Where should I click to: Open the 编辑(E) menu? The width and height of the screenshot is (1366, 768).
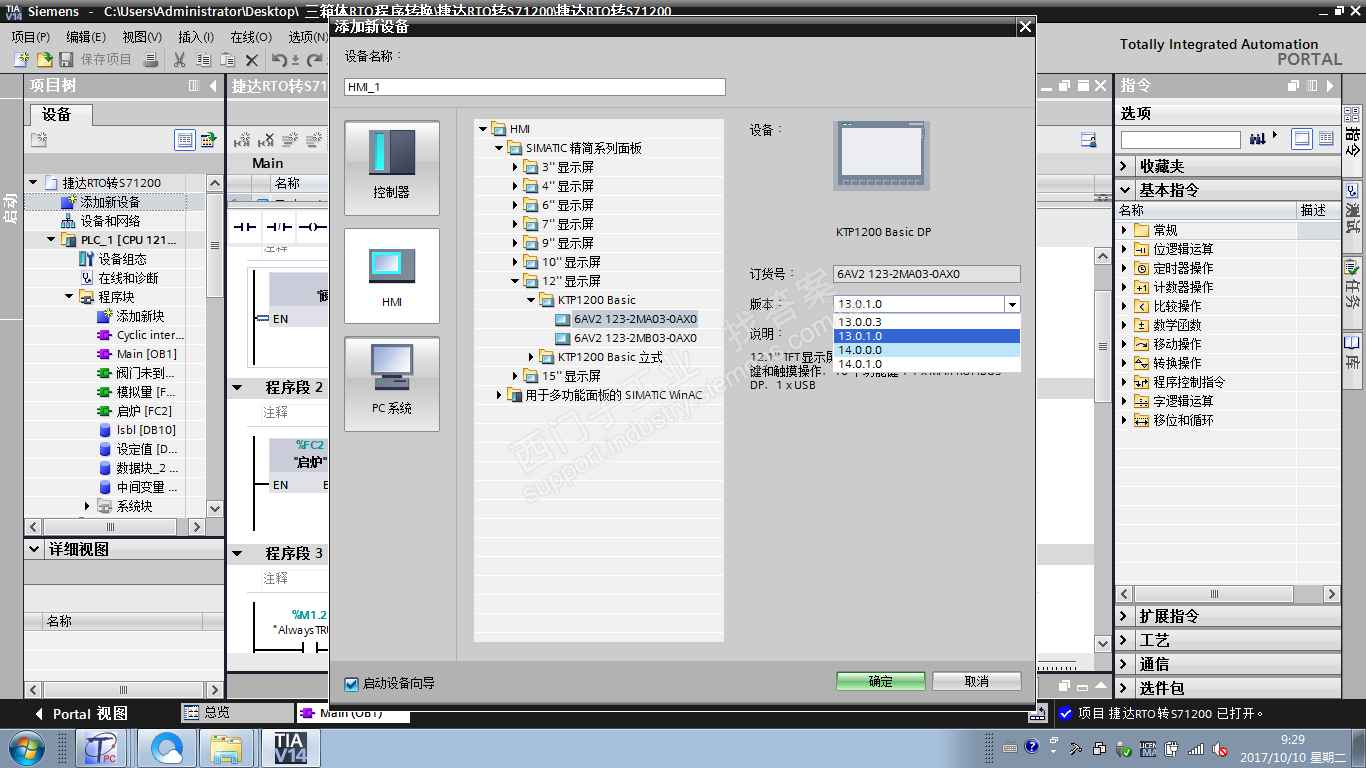tap(86, 37)
